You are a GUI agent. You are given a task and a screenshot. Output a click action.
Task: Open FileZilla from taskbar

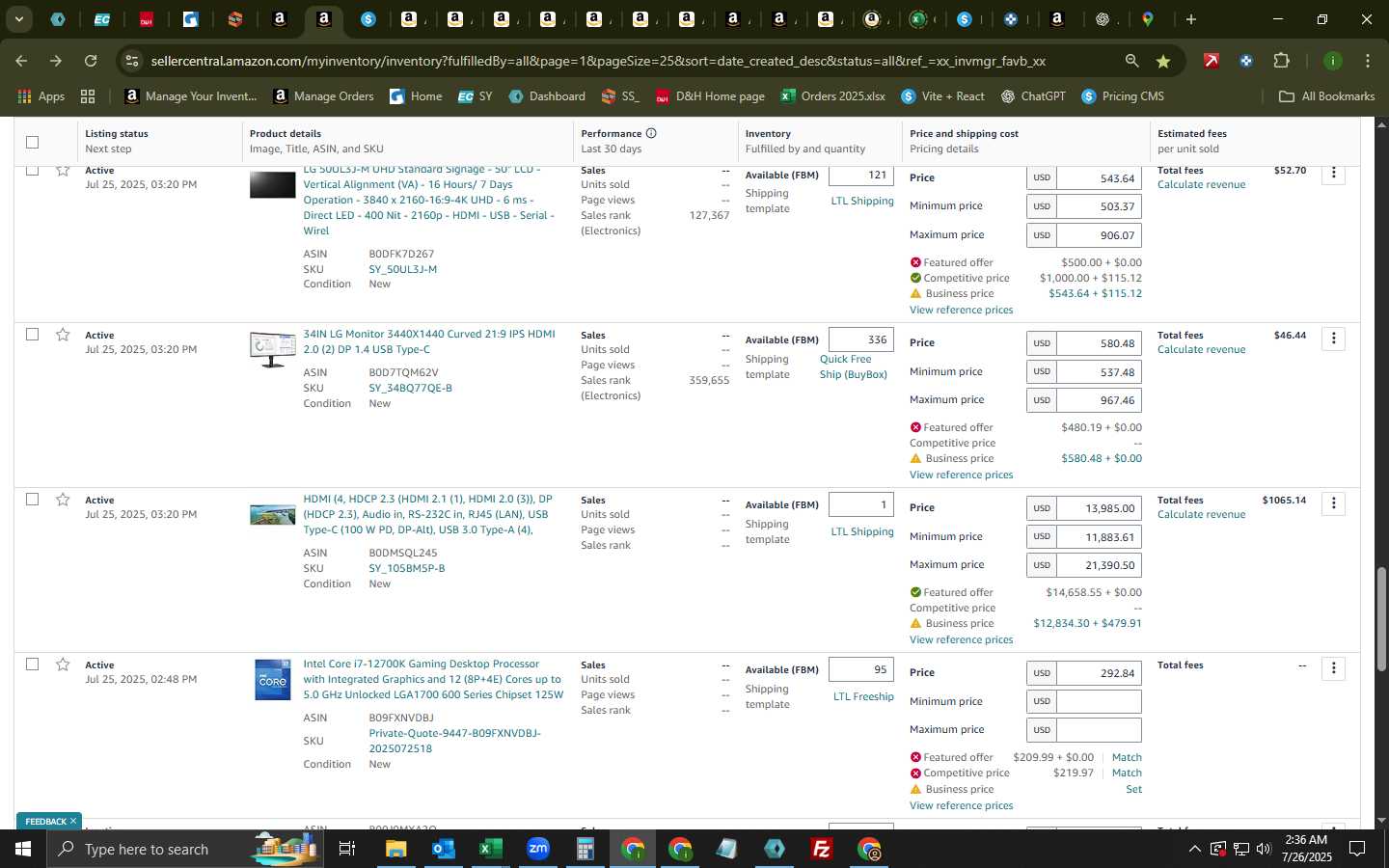point(822,849)
